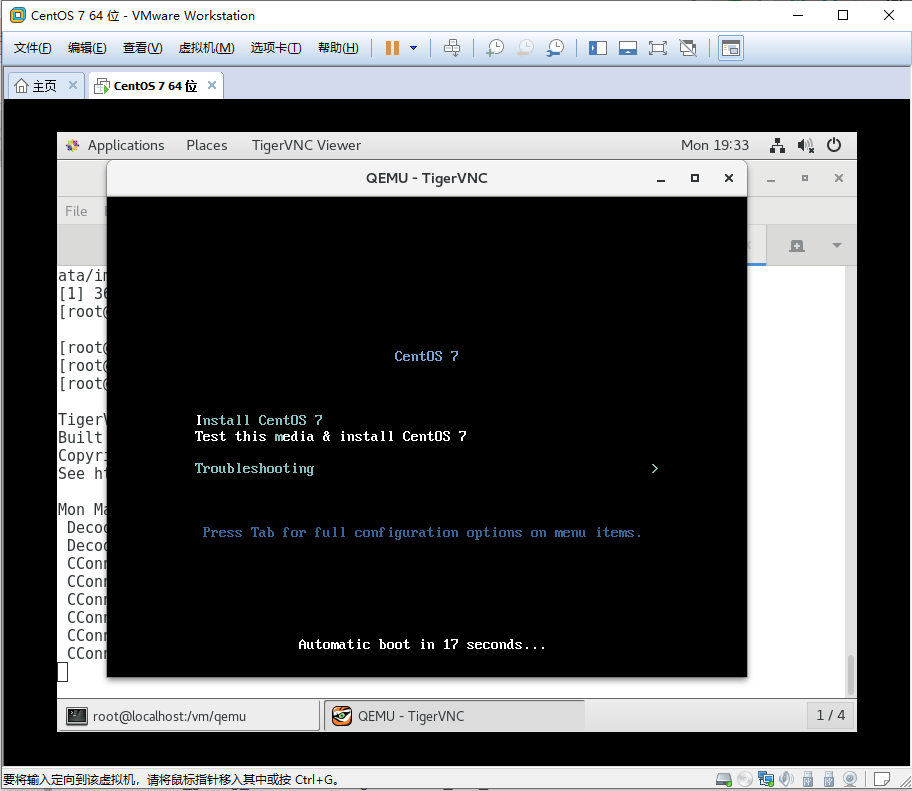Click the sound card status icon
Viewport: 912px width, 791px height.
(x=786, y=779)
